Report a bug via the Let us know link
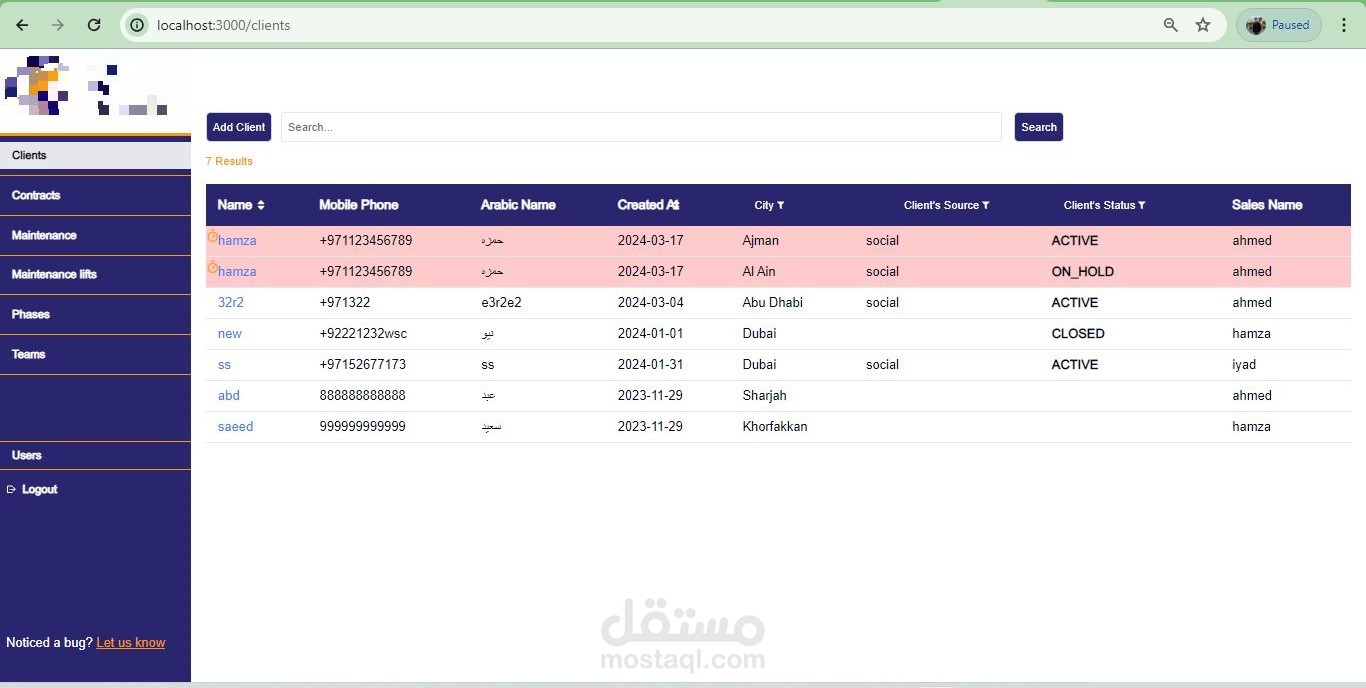This screenshot has width=1366, height=688. (131, 642)
